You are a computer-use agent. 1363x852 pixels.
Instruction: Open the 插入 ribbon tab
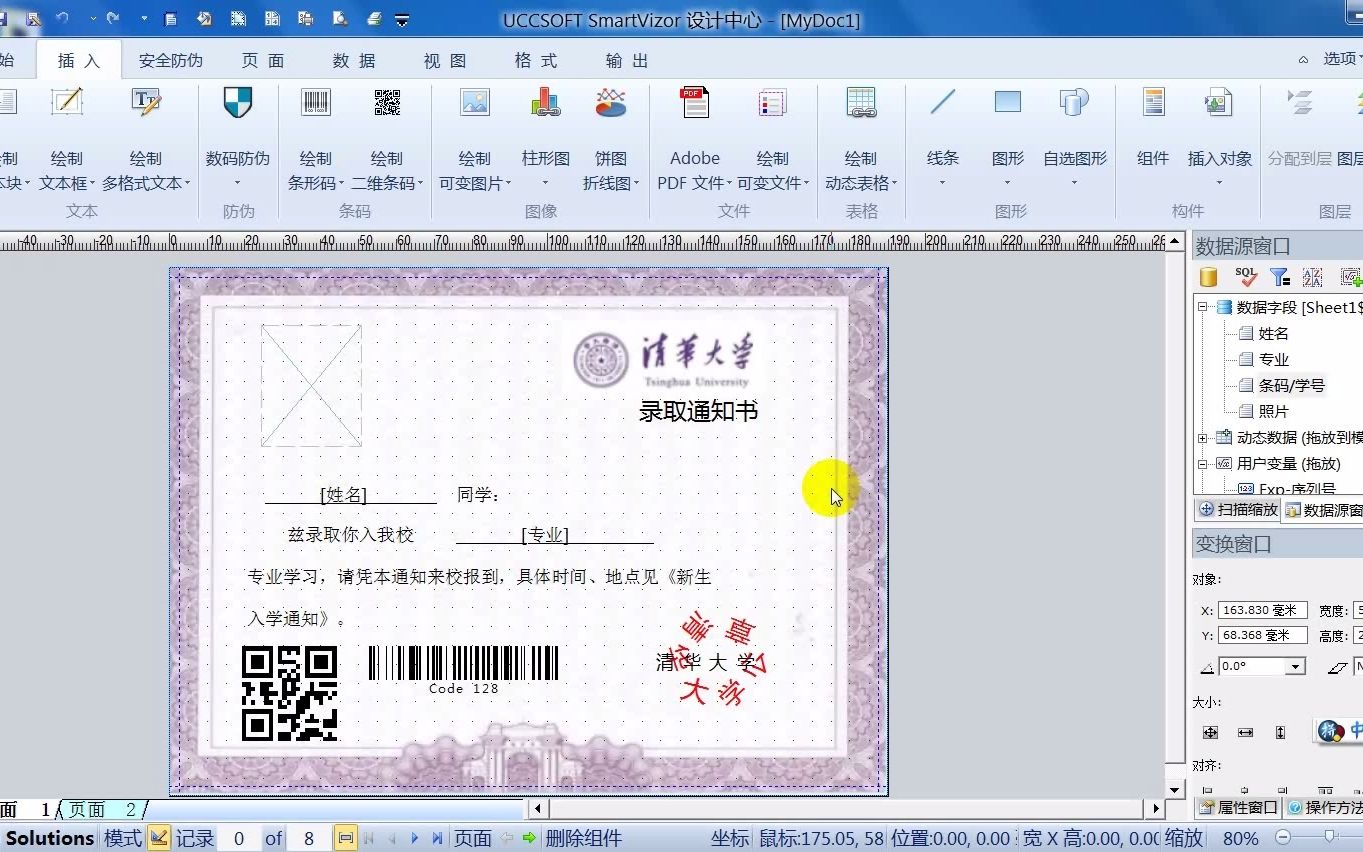79,61
